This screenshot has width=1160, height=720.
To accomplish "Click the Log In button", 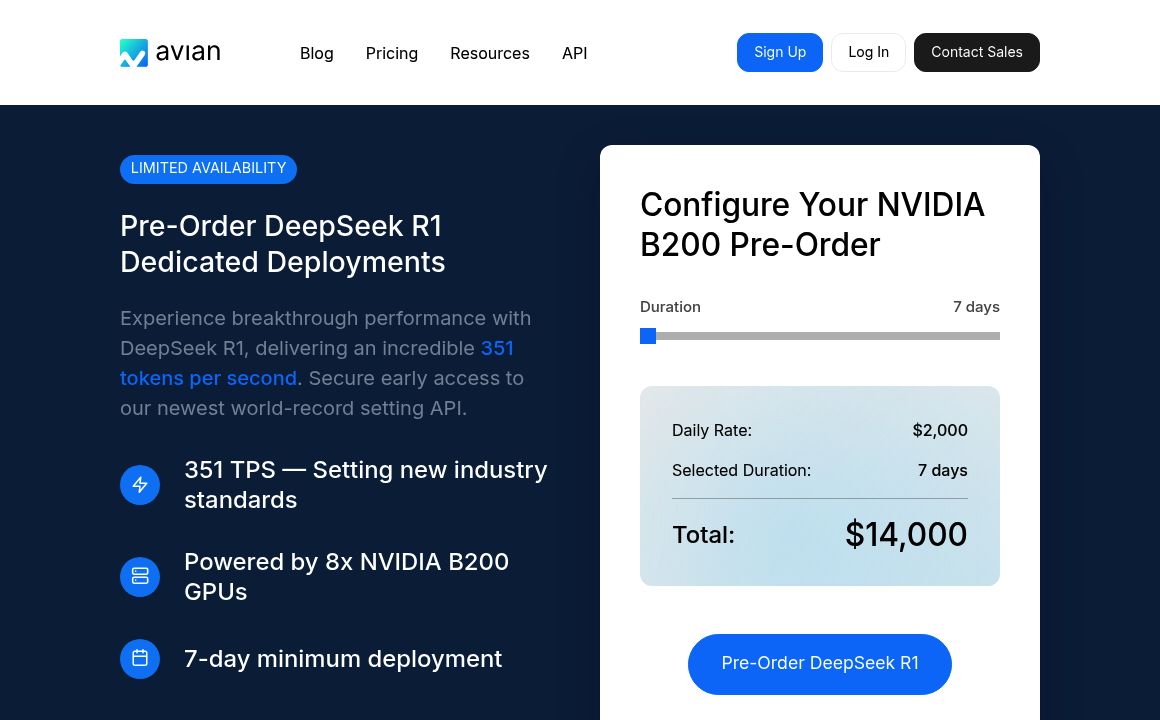I will click(868, 52).
